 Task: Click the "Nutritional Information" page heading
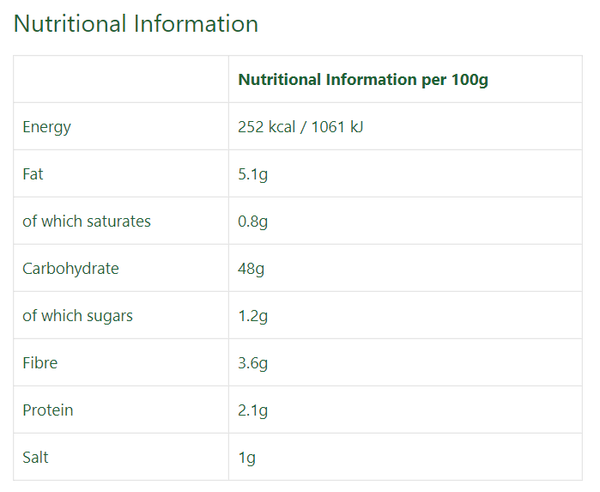[x=135, y=24]
